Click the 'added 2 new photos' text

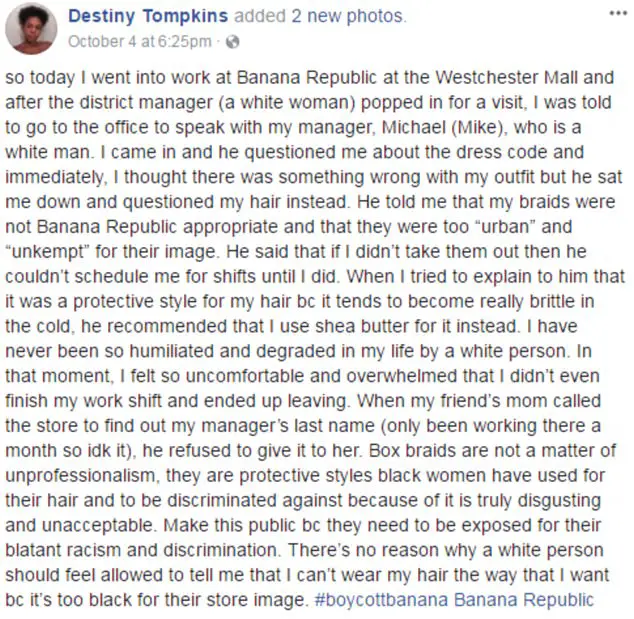(320, 16)
